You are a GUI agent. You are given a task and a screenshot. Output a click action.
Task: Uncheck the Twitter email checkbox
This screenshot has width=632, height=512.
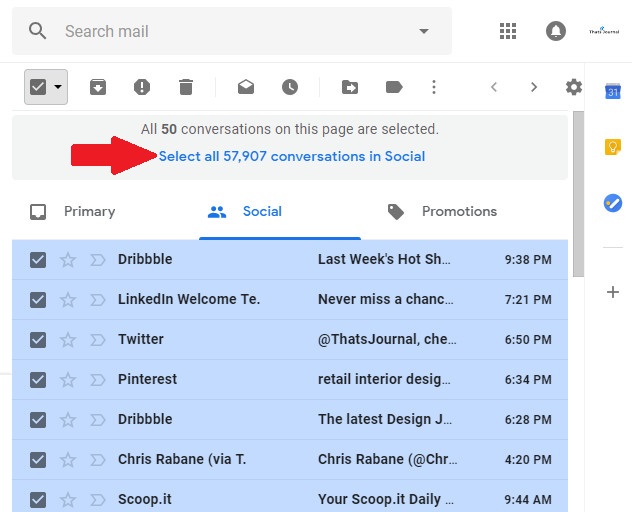(38, 339)
